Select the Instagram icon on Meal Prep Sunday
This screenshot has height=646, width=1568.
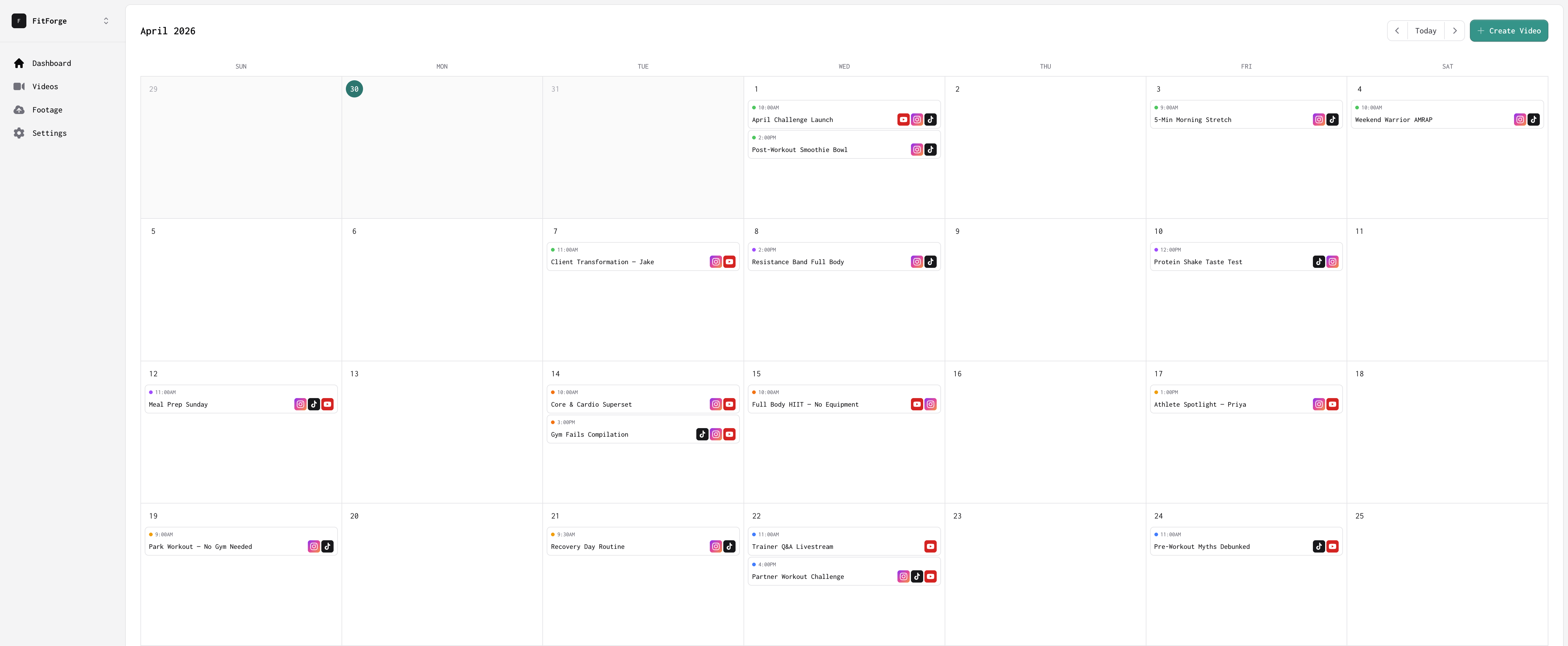pyautogui.click(x=300, y=404)
